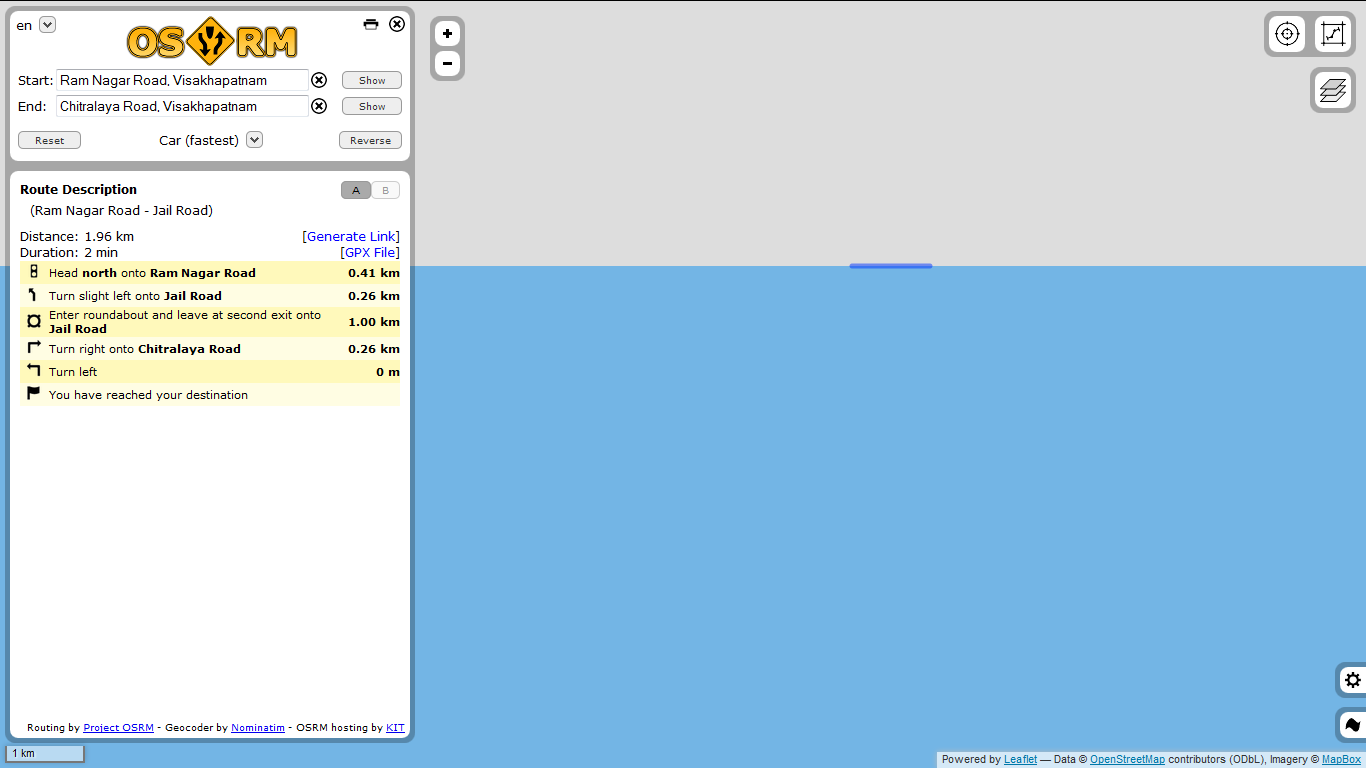Open the OpenStreetMap attribution link
This screenshot has width=1366, height=768.
coord(1127,759)
